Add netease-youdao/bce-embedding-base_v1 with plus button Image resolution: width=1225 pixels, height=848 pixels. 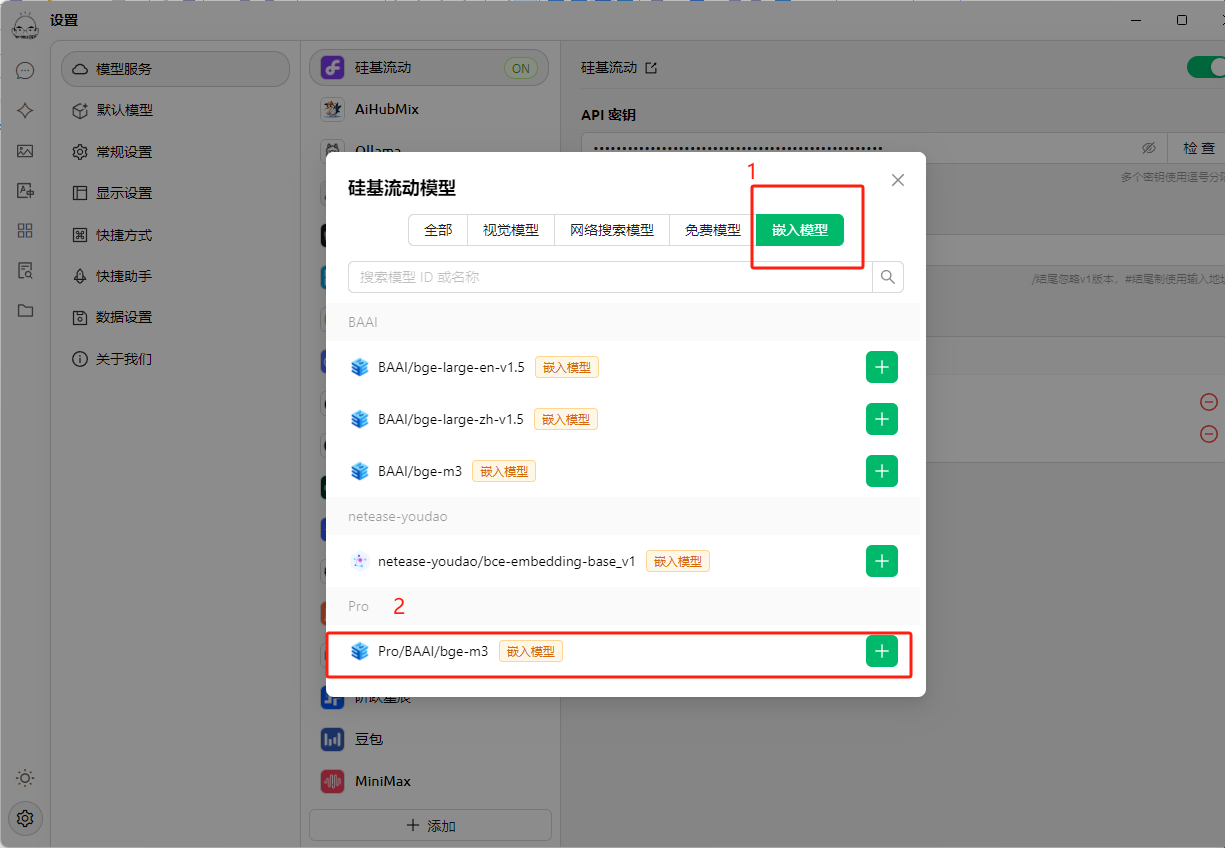881,561
